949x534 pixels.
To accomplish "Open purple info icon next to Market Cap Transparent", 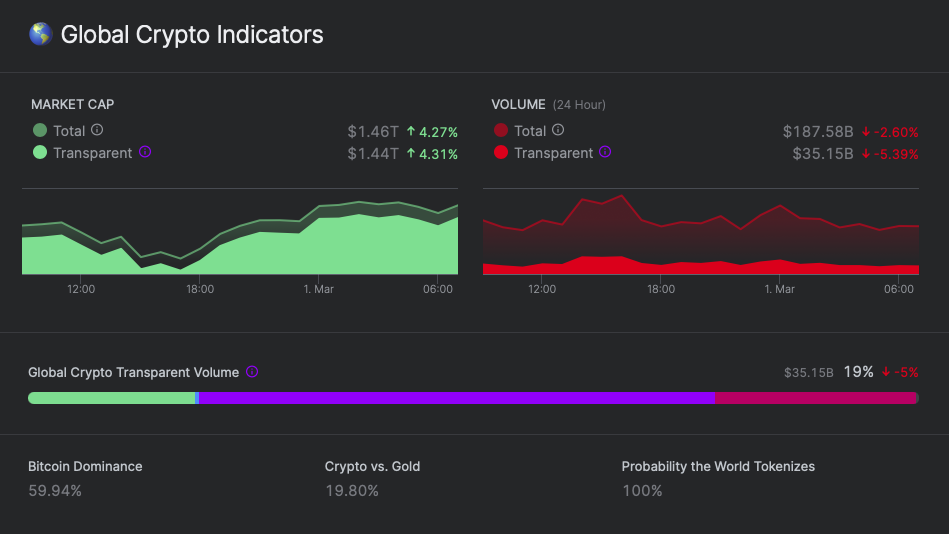I will (145, 152).
